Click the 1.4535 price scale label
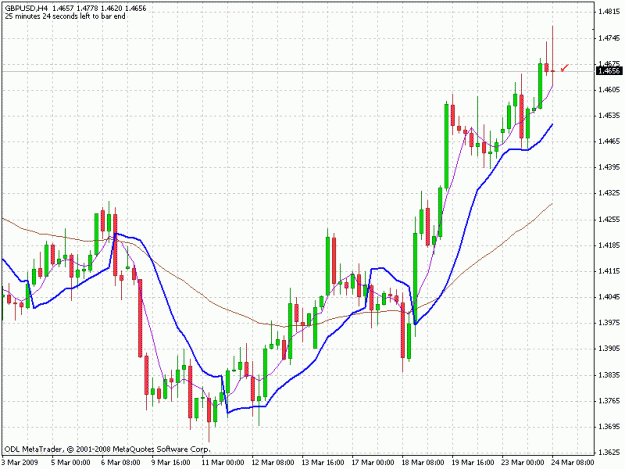The height and width of the screenshot is (469, 625). coord(609,116)
